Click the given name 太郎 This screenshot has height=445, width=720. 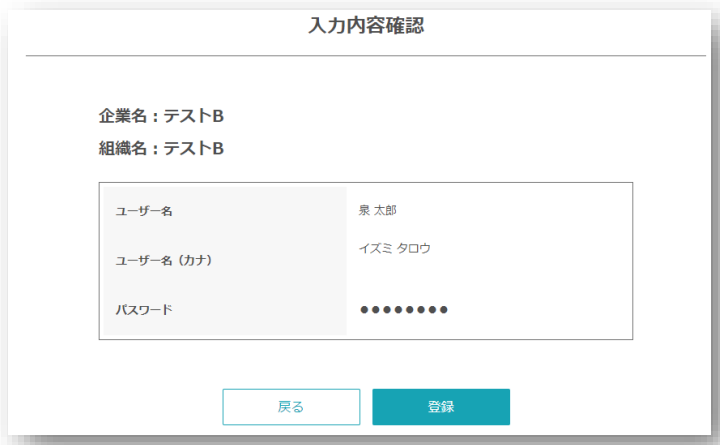(x=387, y=210)
